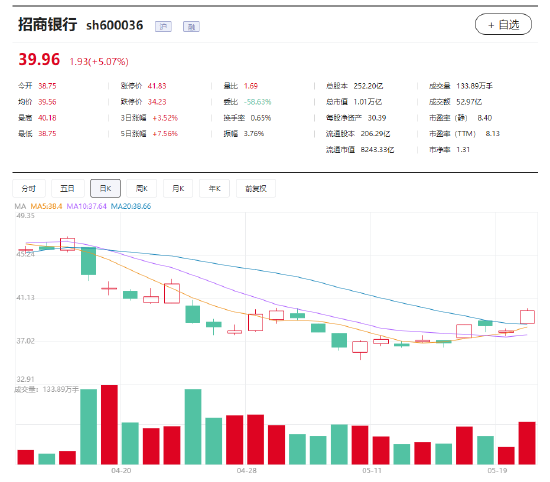Click the latest red volume bar
The height and width of the screenshot is (482, 550).
(527, 443)
